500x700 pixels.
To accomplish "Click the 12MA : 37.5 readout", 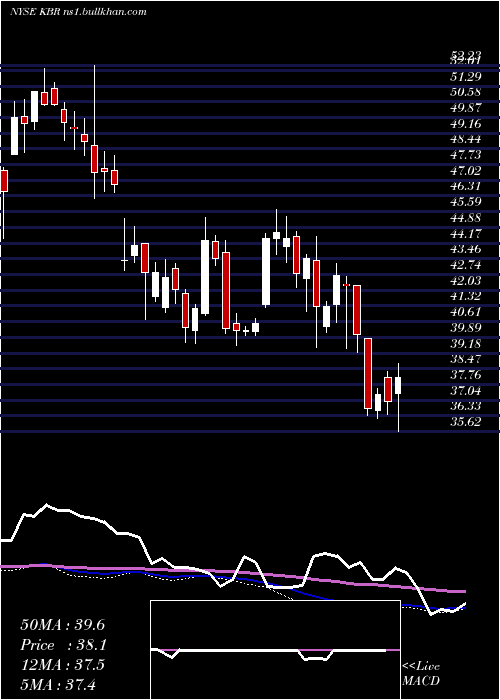I will point(62,665).
